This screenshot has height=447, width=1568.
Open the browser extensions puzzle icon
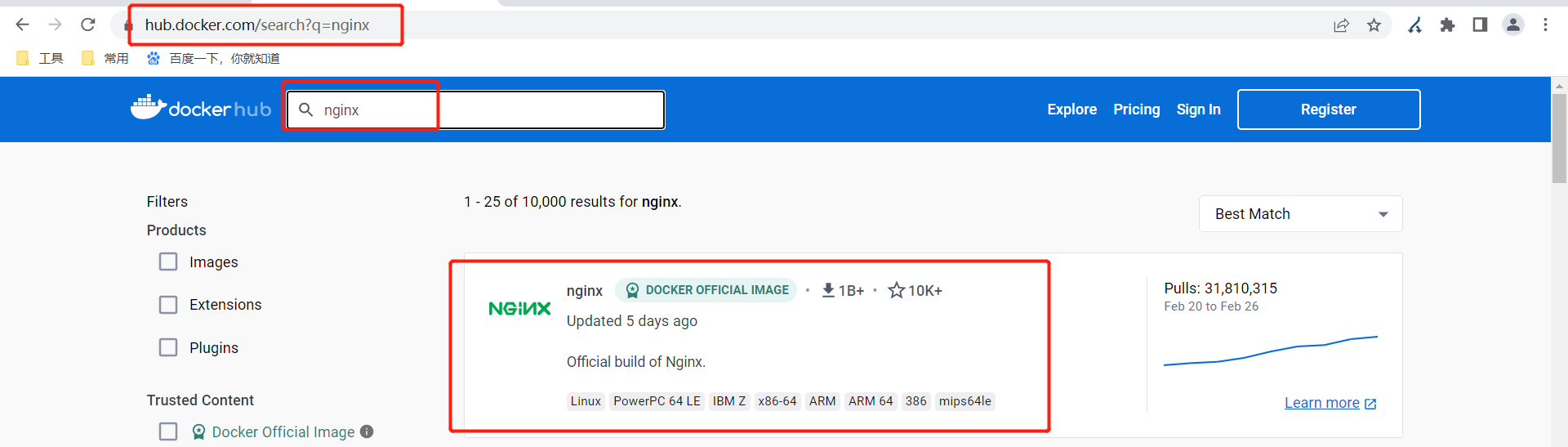1447,25
